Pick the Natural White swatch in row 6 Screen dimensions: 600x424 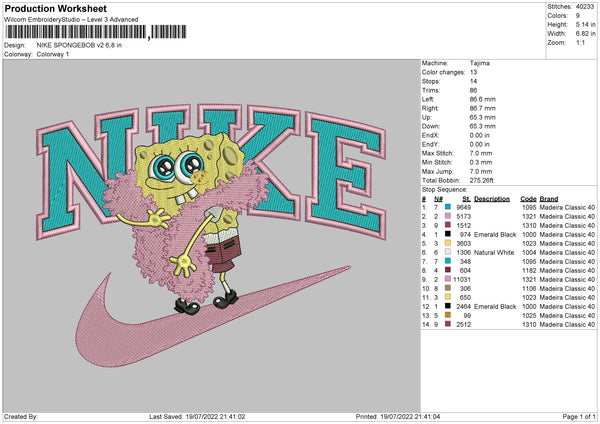448,252
